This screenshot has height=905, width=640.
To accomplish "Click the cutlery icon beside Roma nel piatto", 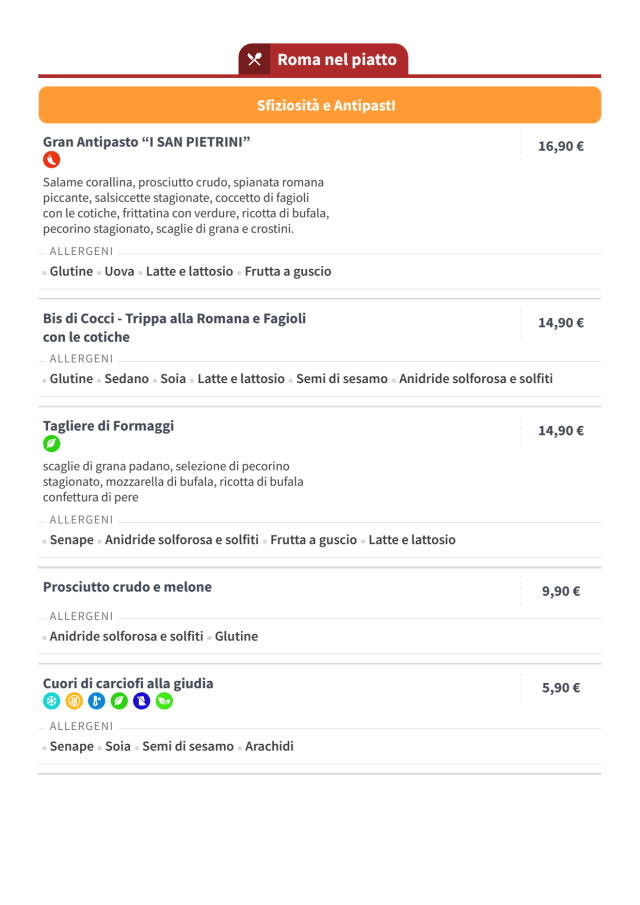I will click(254, 60).
